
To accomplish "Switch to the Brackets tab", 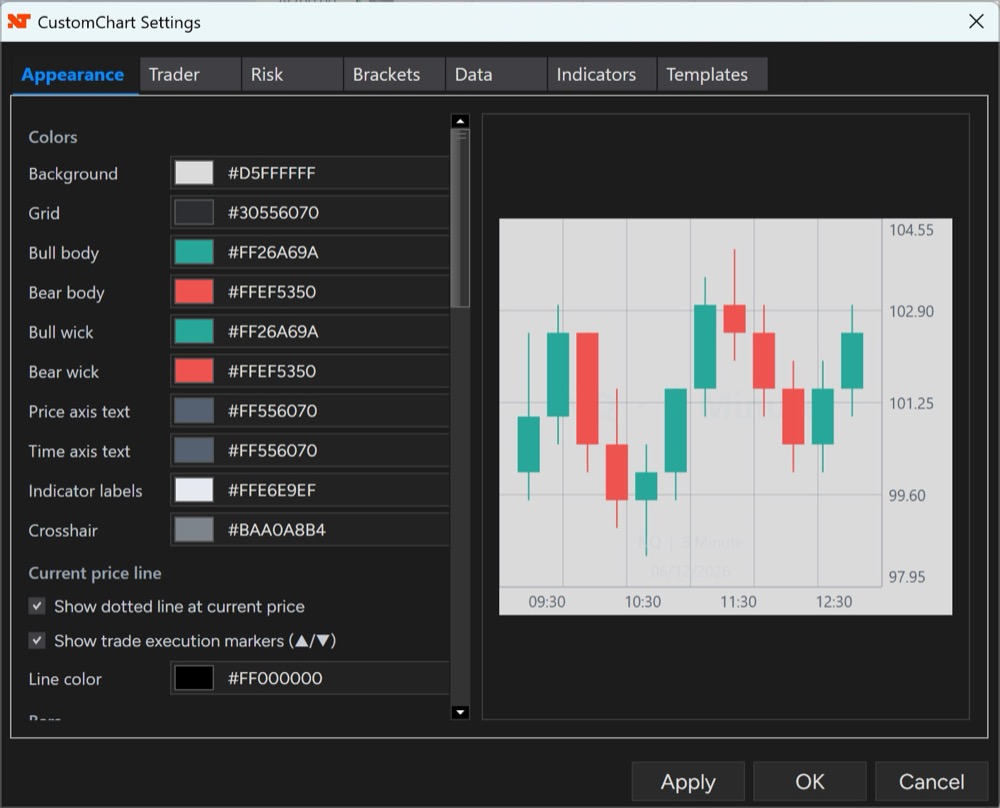I will [395, 75].
